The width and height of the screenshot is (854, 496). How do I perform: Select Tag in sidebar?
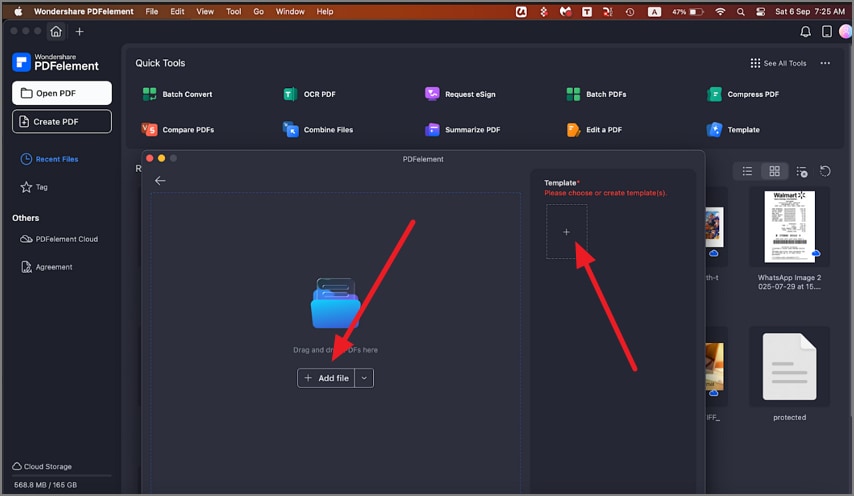coord(34,187)
